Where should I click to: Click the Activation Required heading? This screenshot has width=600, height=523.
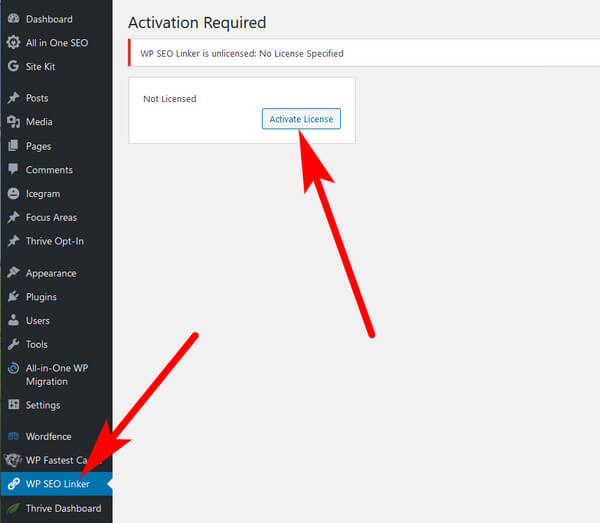197,22
